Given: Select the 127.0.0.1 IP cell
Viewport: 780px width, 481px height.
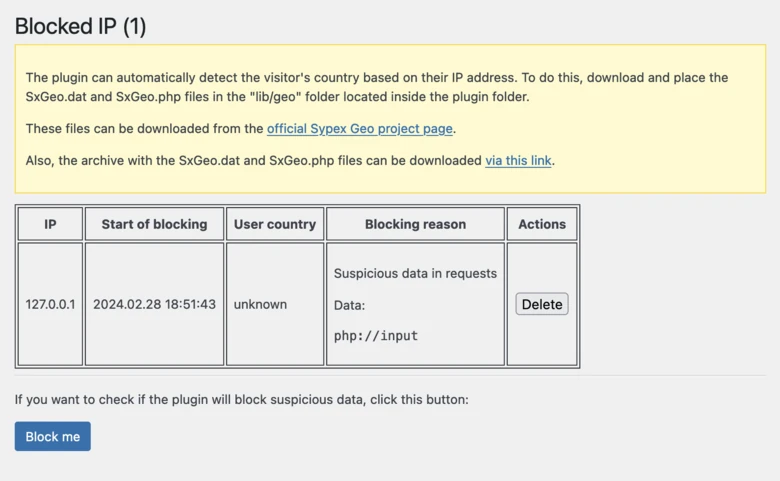Looking at the screenshot, I should point(50,304).
